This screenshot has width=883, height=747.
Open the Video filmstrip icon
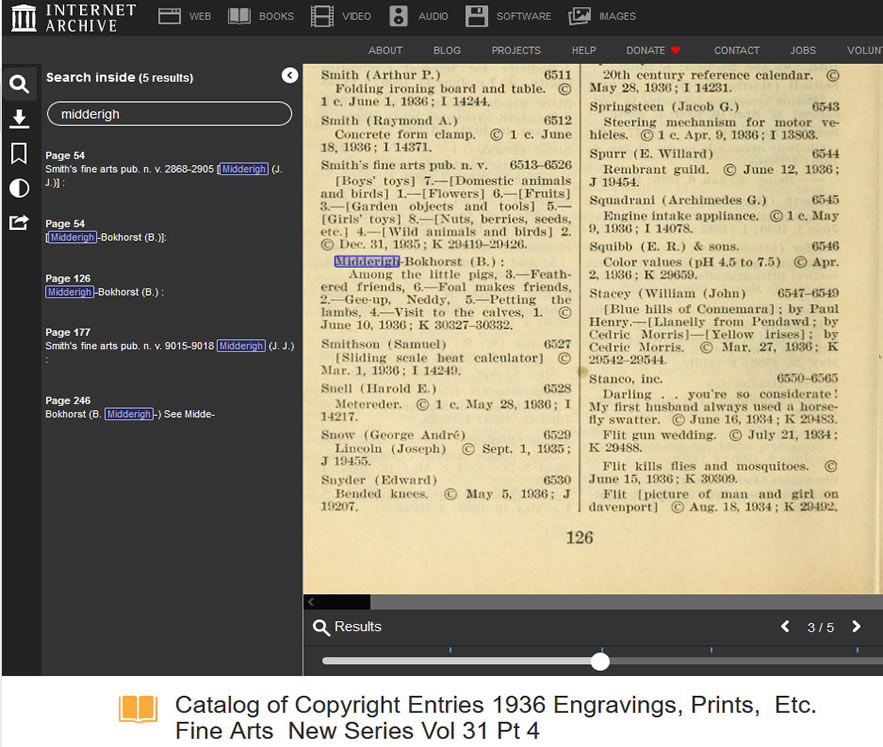pyautogui.click(x=322, y=16)
